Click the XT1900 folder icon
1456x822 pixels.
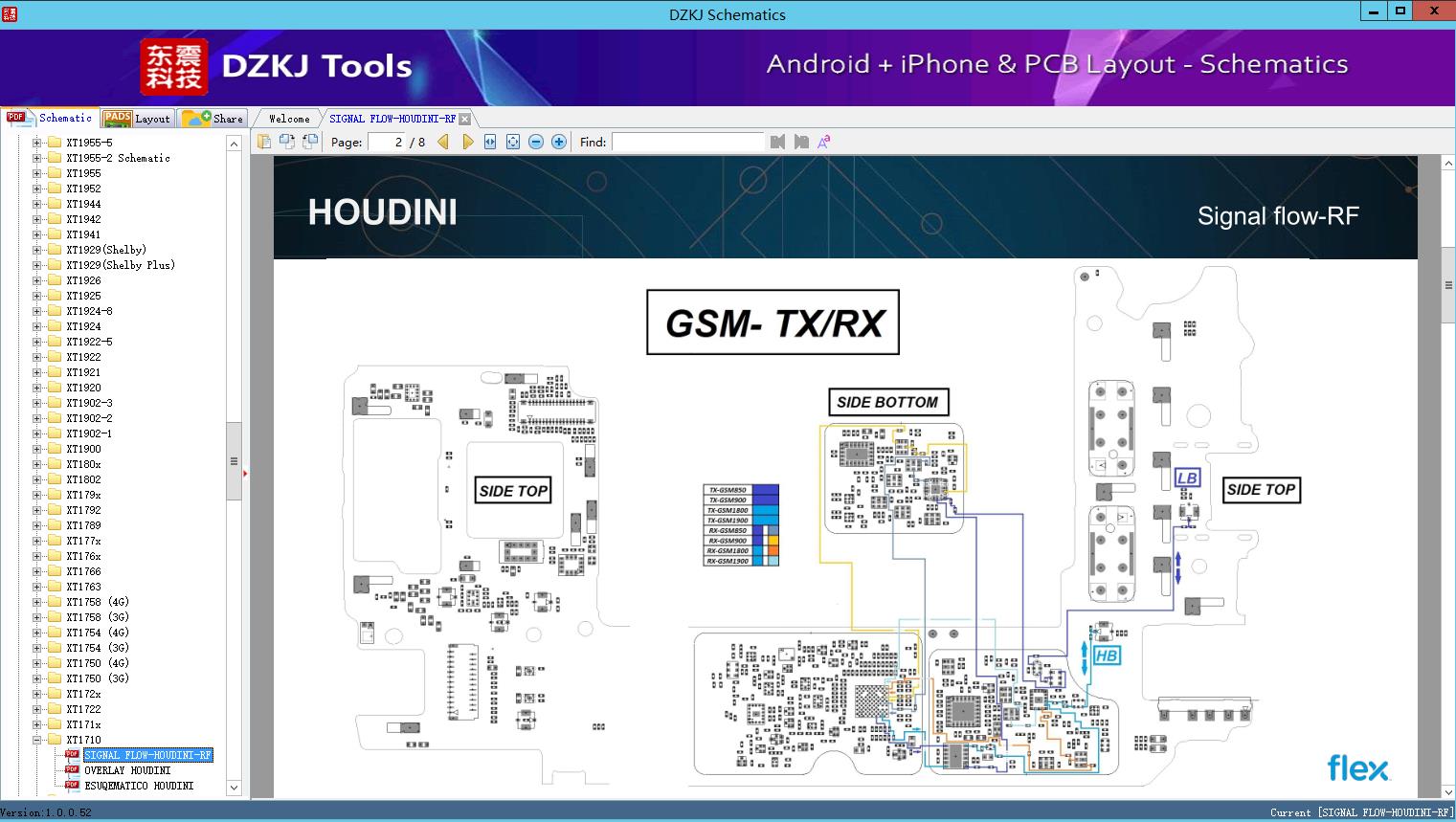pos(55,449)
